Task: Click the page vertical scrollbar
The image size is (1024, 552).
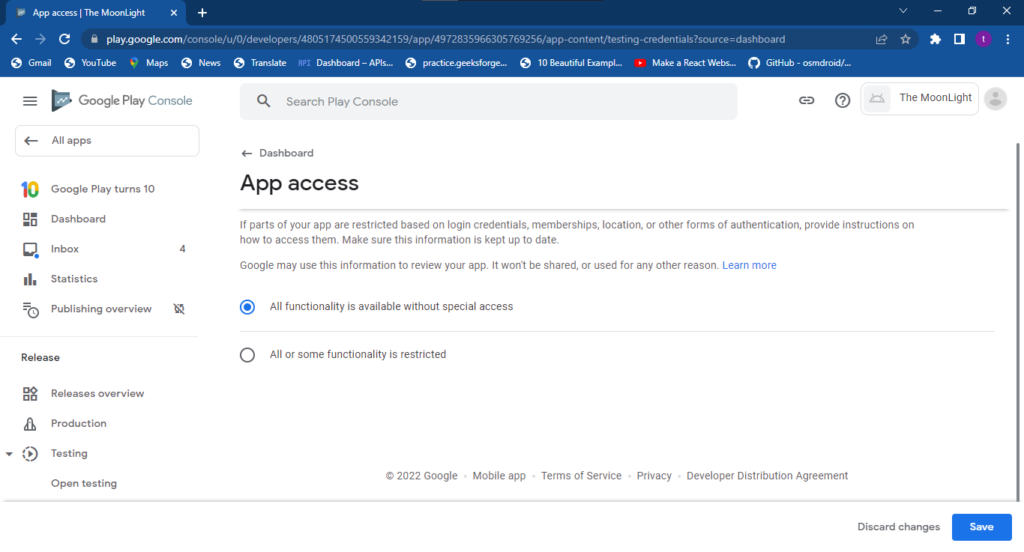Action: 1017,320
